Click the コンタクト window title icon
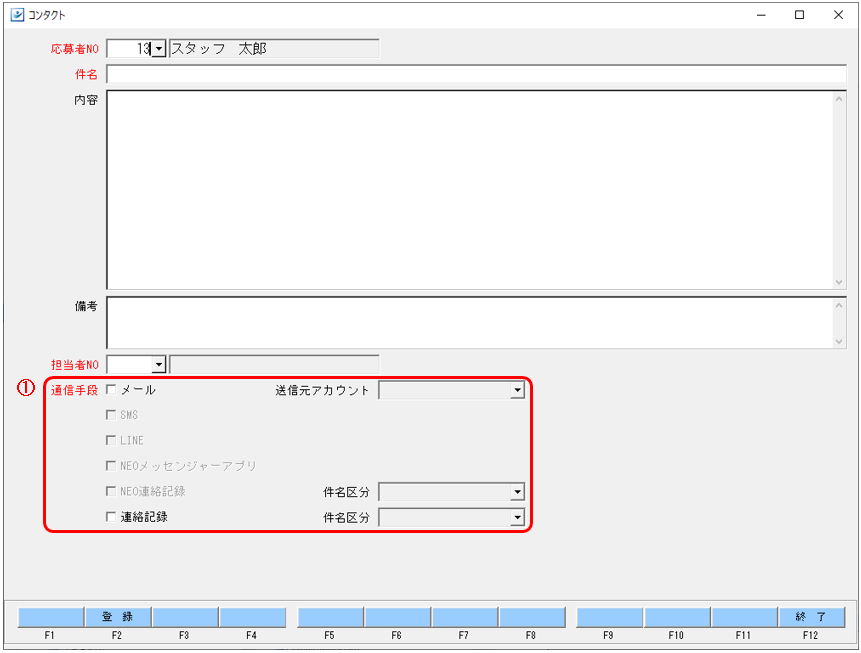This screenshot has width=861, height=653. pyautogui.click(x=18, y=15)
